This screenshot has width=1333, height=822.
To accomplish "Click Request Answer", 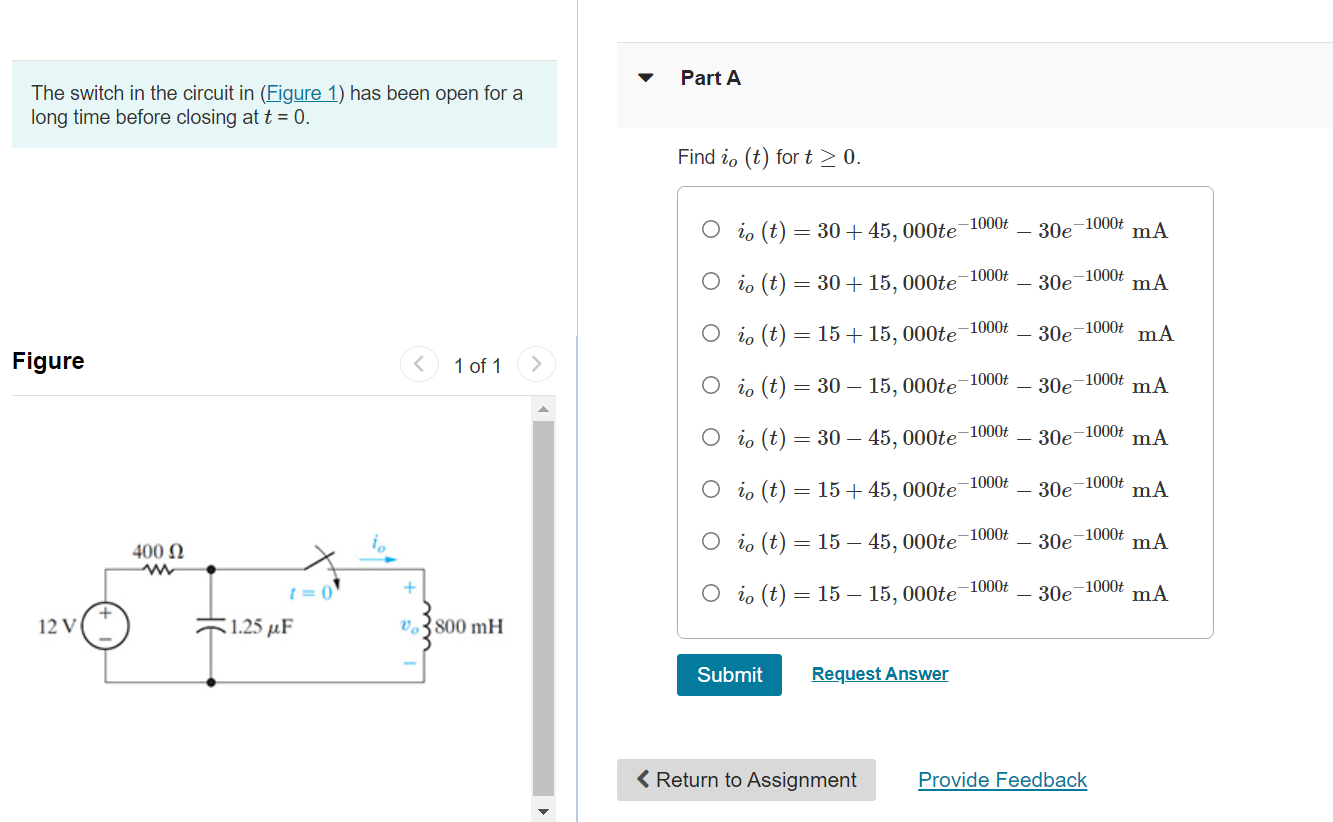I will 879,673.
